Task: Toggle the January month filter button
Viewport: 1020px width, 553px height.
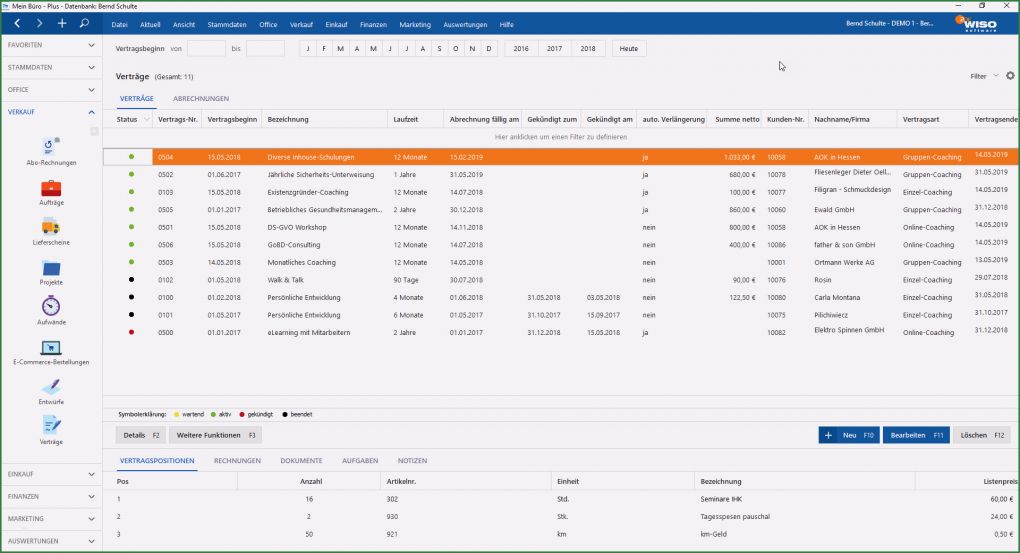Action: (308, 48)
